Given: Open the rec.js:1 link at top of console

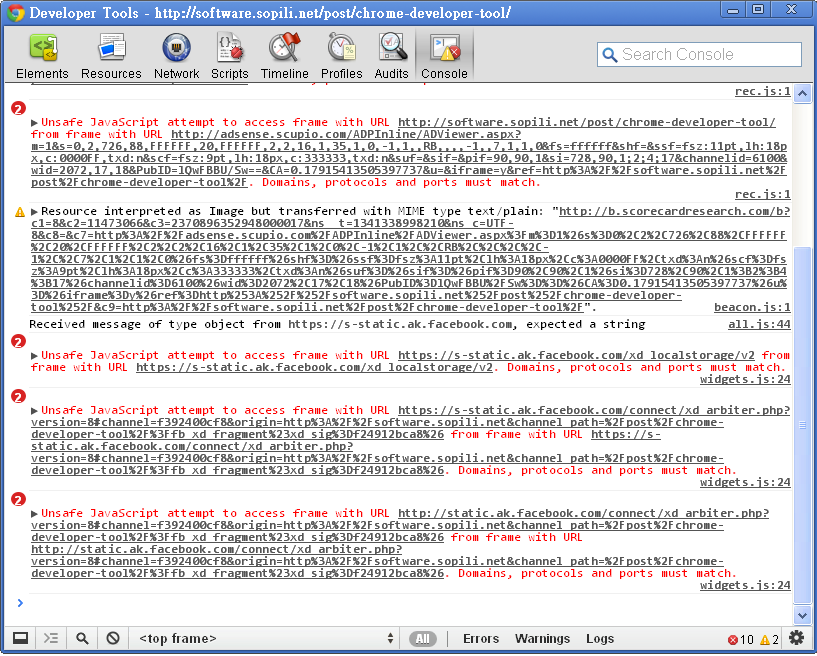Looking at the screenshot, I should 763,92.
